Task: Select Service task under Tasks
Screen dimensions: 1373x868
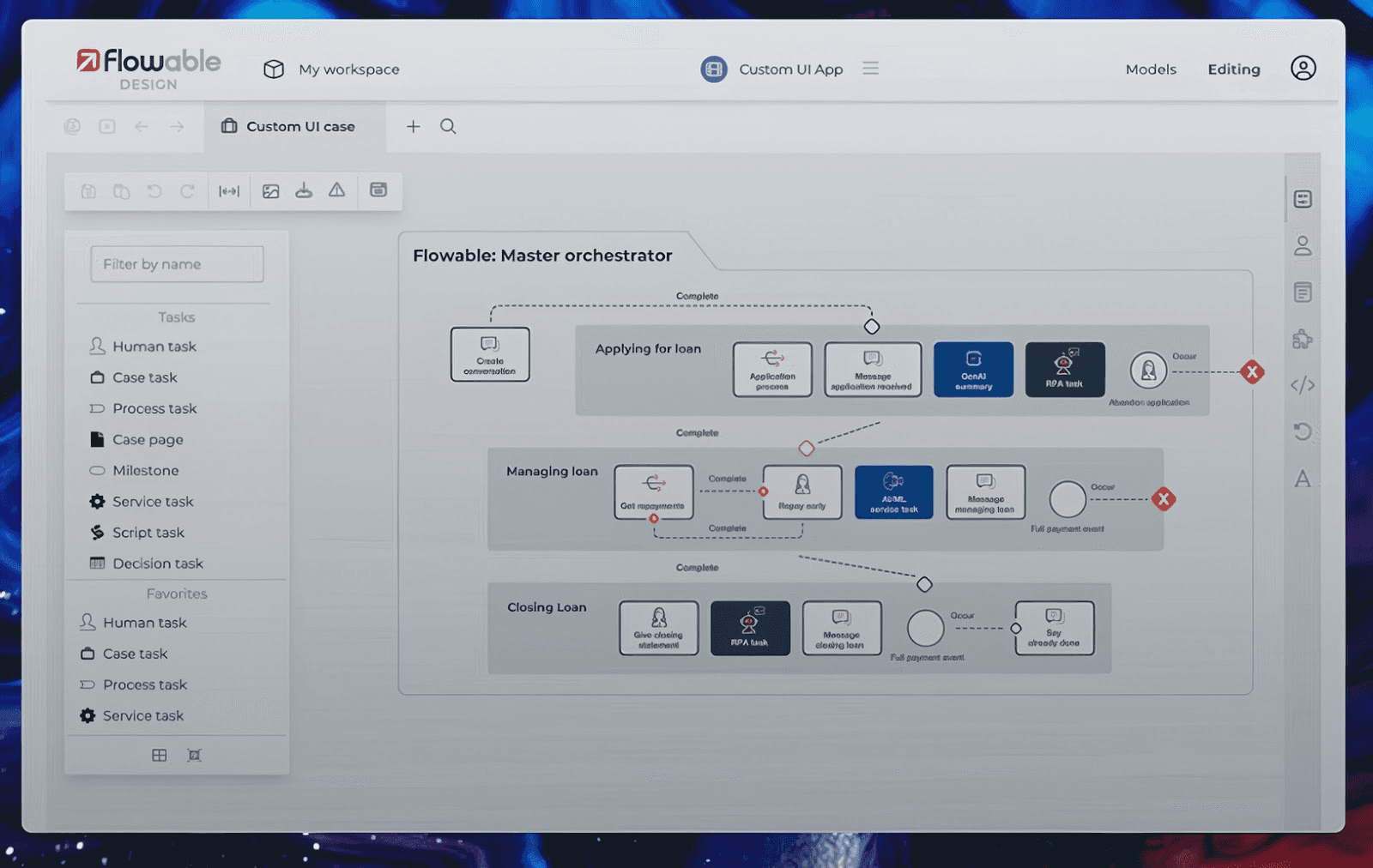Action: tap(142, 501)
